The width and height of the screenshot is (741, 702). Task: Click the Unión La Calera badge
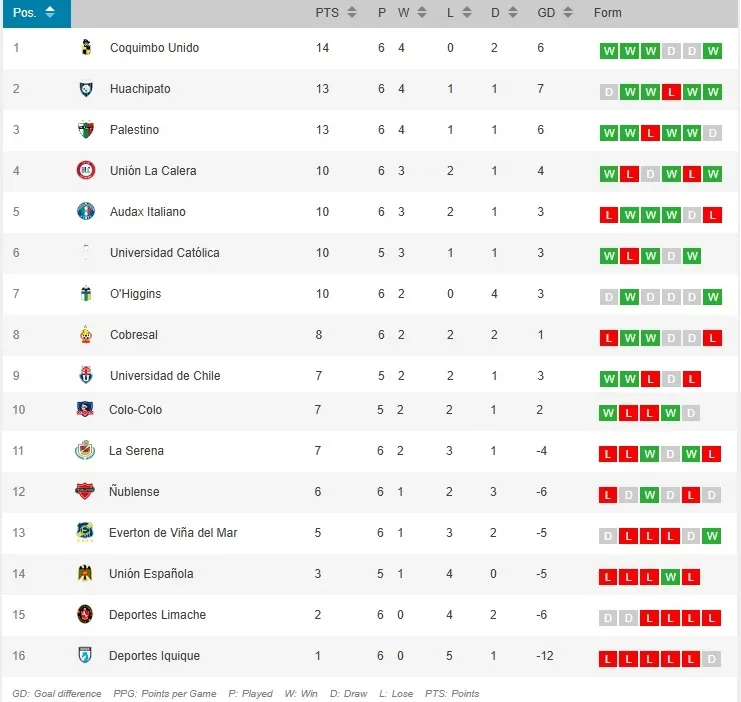click(85, 171)
